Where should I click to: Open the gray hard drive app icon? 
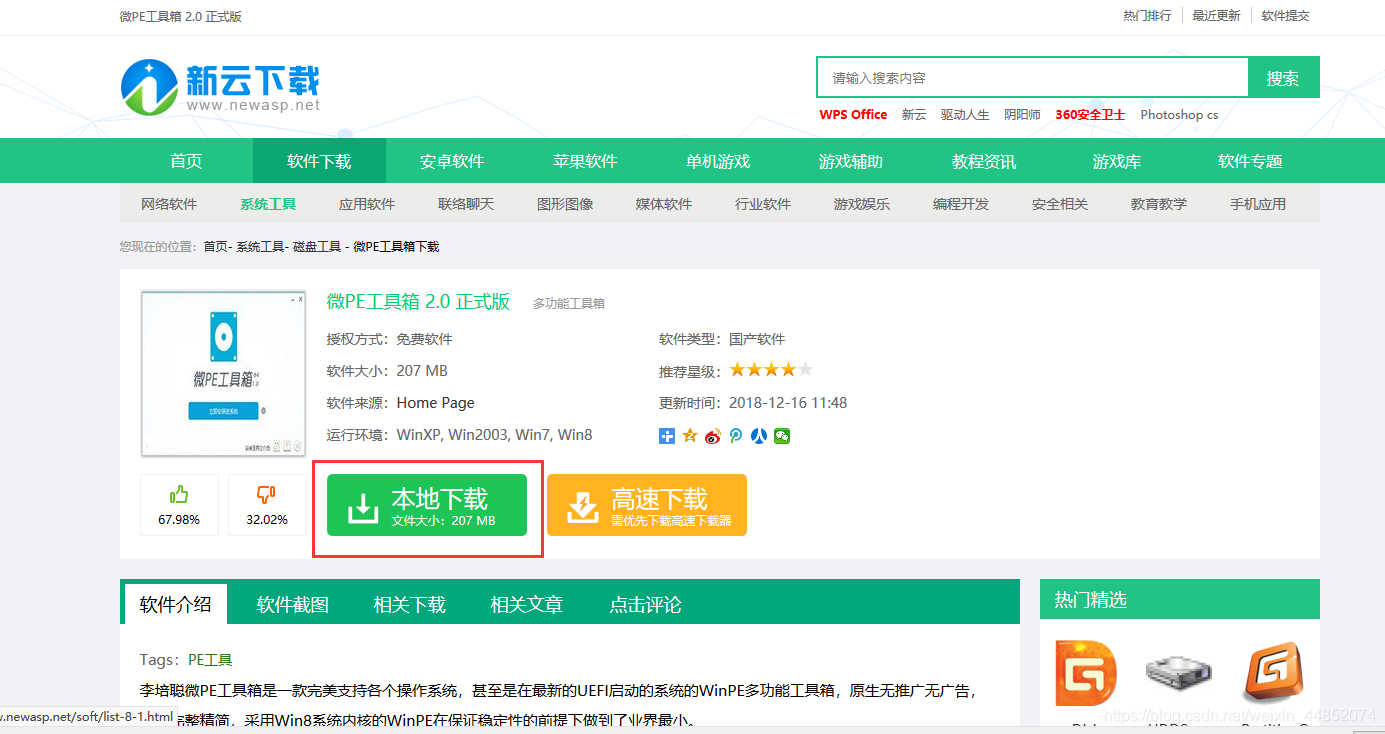(x=1179, y=674)
